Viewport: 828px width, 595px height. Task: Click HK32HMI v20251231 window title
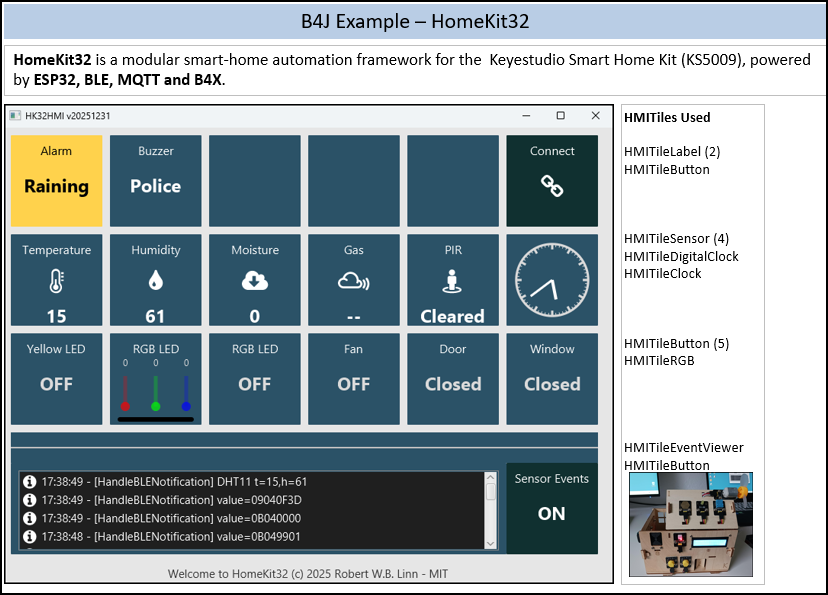coord(68,116)
